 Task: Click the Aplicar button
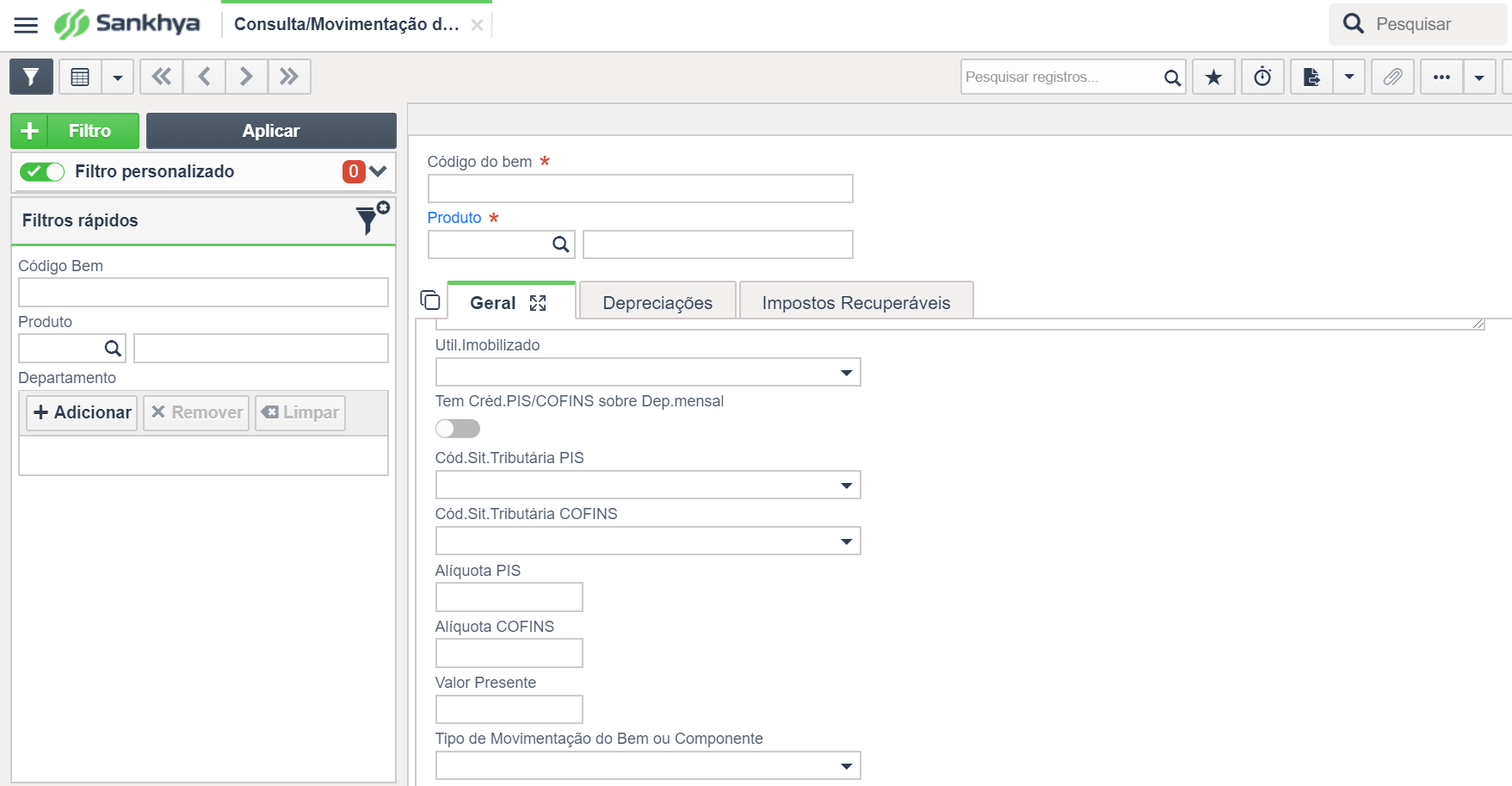click(x=271, y=131)
